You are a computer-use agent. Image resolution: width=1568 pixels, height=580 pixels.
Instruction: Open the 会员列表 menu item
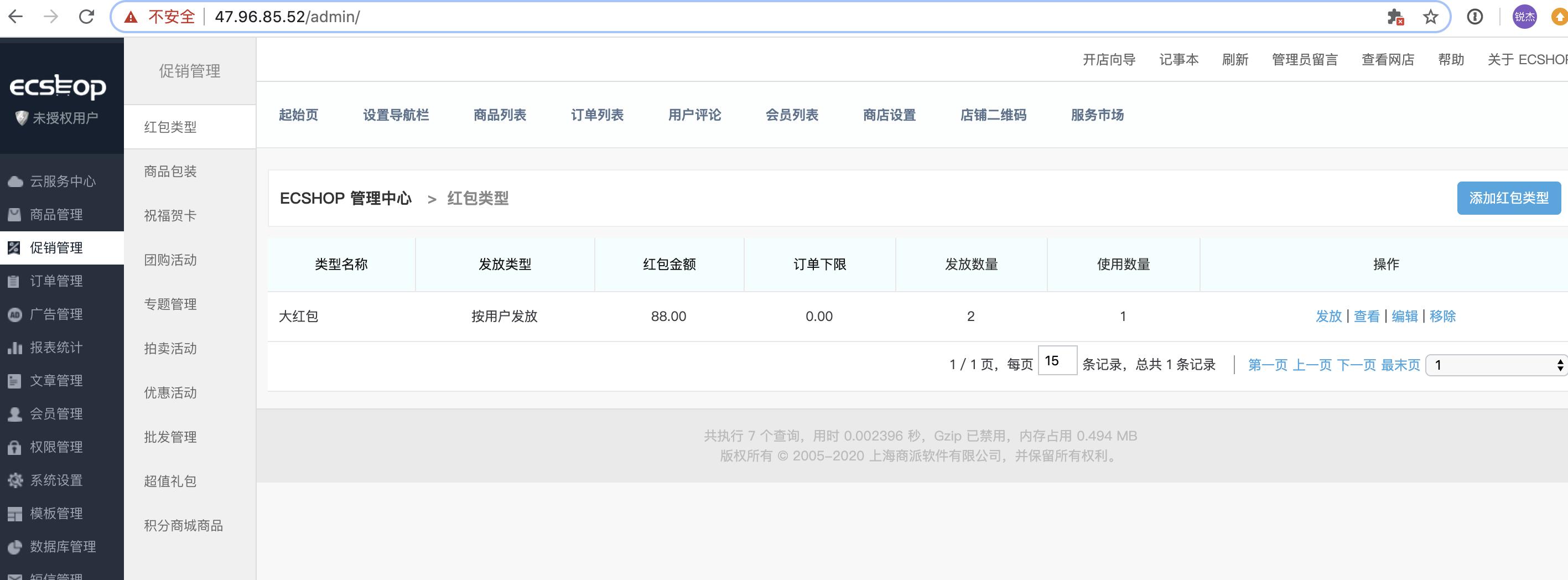point(792,115)
